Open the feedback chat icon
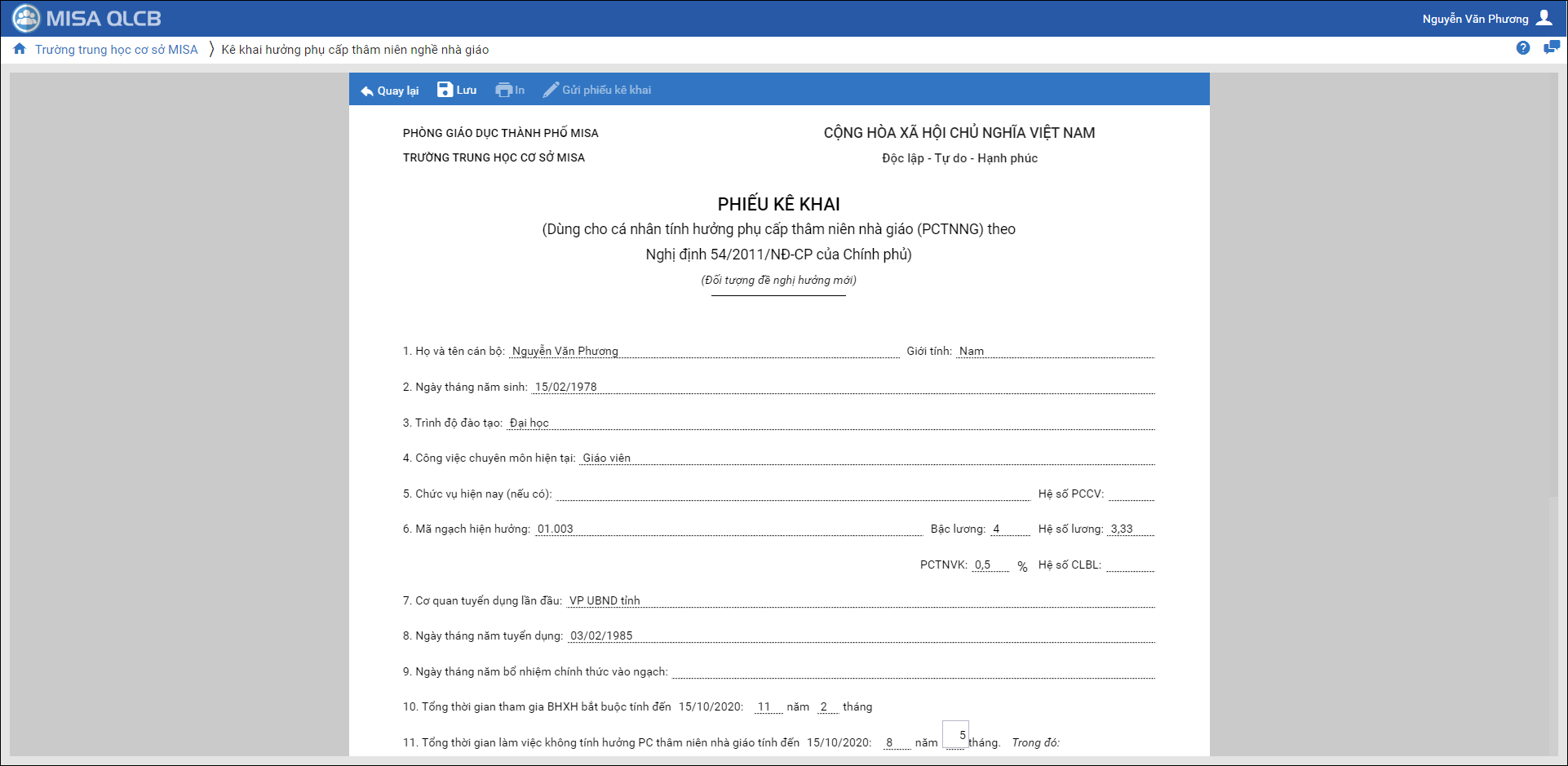This screenshot has width=1568, height=766. [x=1551, y=48]
